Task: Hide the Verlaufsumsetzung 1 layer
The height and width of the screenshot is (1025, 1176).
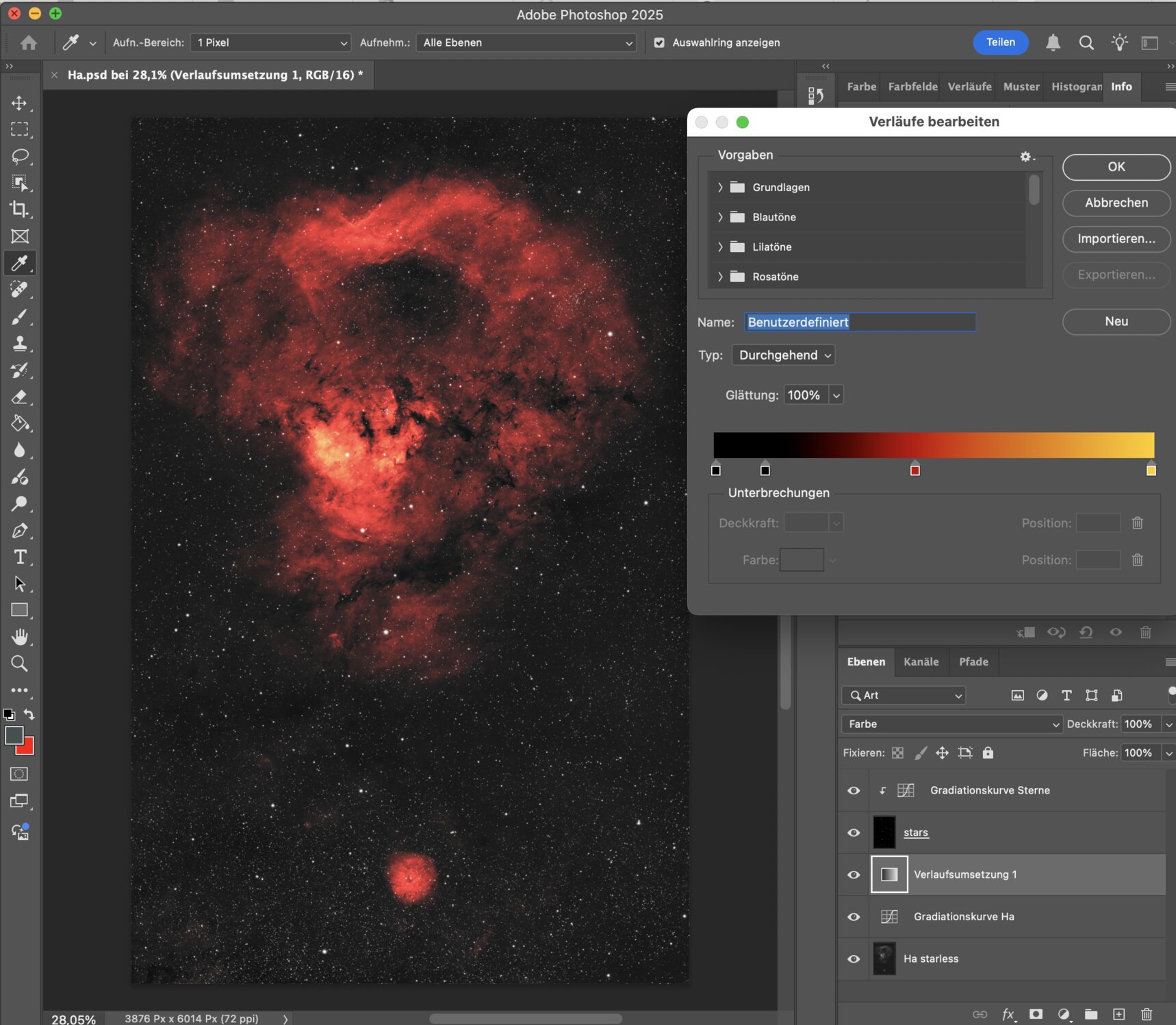Action: pos(854,874)
